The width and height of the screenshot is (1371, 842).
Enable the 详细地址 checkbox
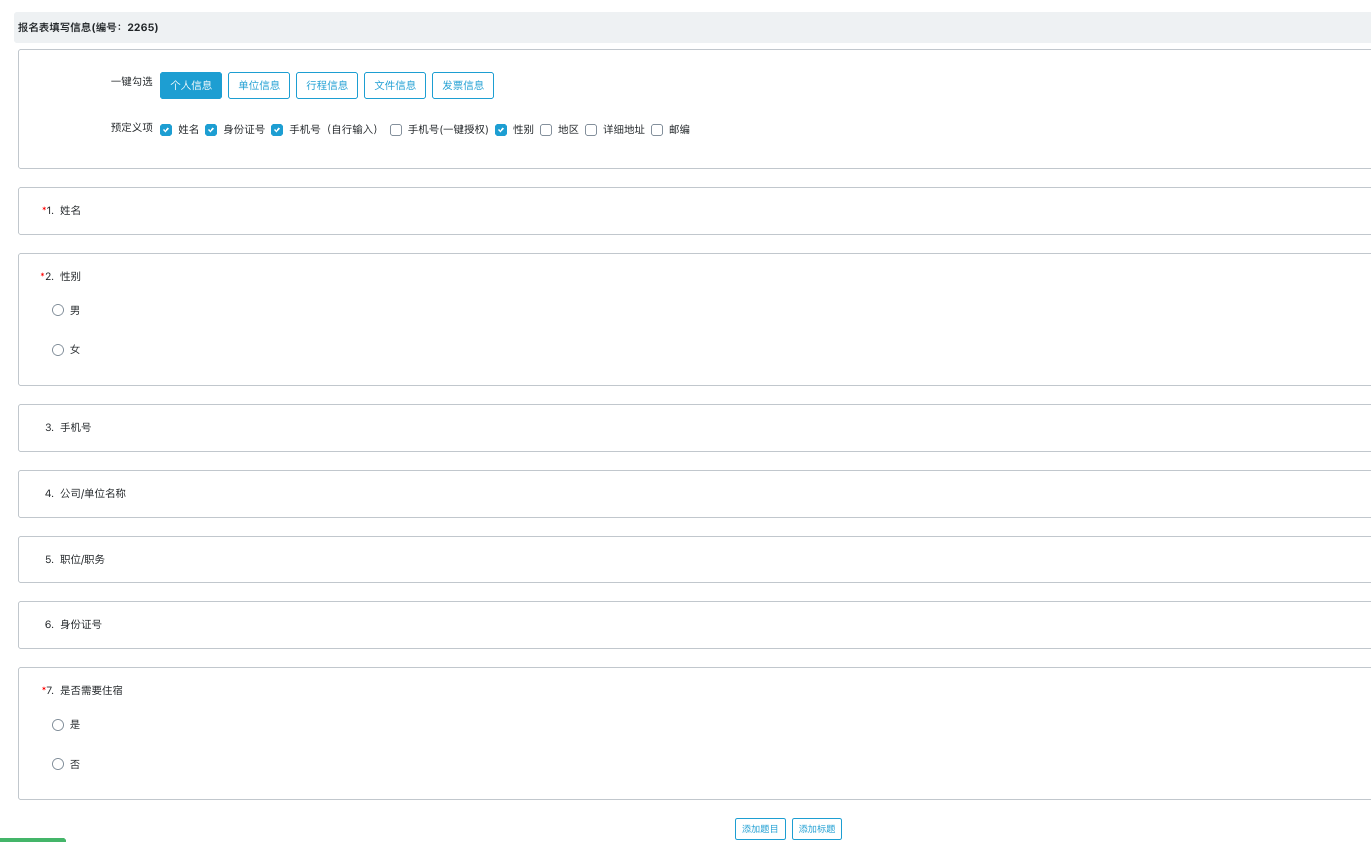tap(591, 130)
